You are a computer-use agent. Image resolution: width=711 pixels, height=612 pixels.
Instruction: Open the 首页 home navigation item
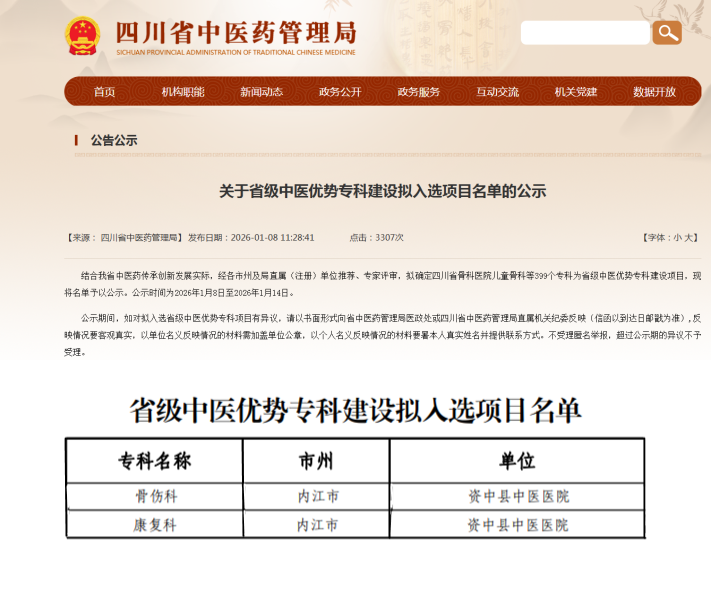[x=104, y=92]
